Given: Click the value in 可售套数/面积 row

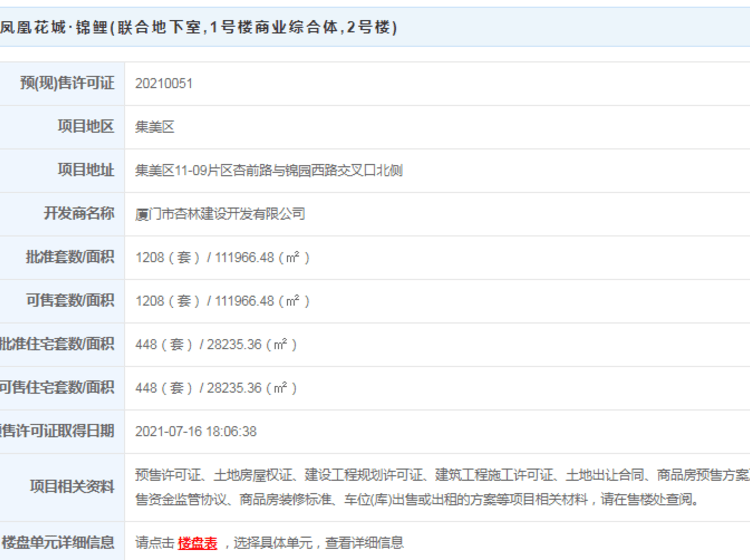Looking at the screenshot, I should (x=223, y=301).
